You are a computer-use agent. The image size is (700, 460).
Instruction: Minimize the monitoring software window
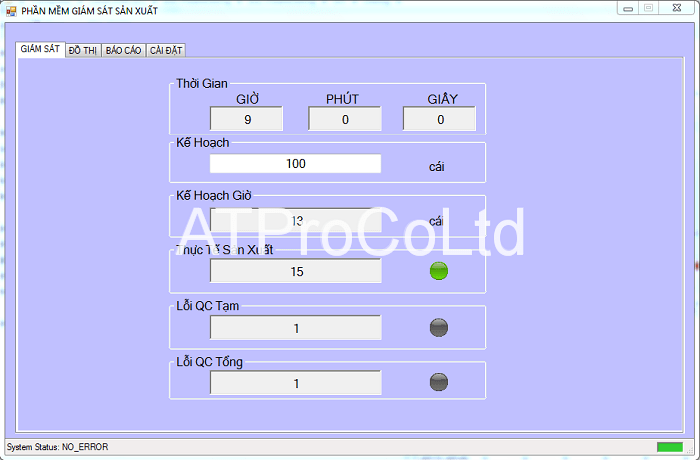click(627, 8)
